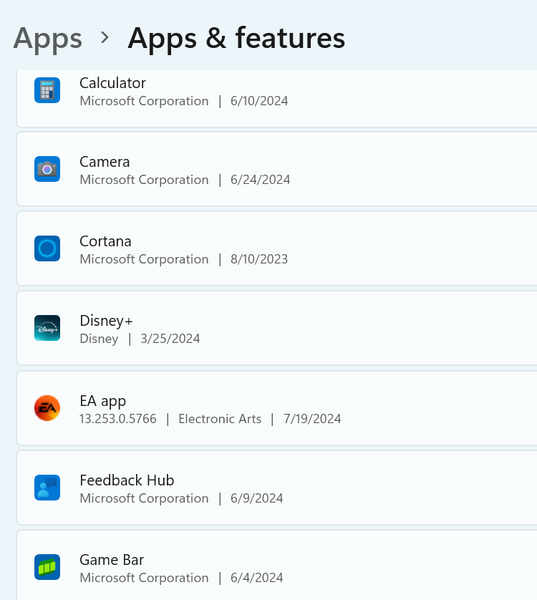Viewport: 537px width, 600px height.
Task: Click the breadcrumb chevron separator
Action: point(104,38)
